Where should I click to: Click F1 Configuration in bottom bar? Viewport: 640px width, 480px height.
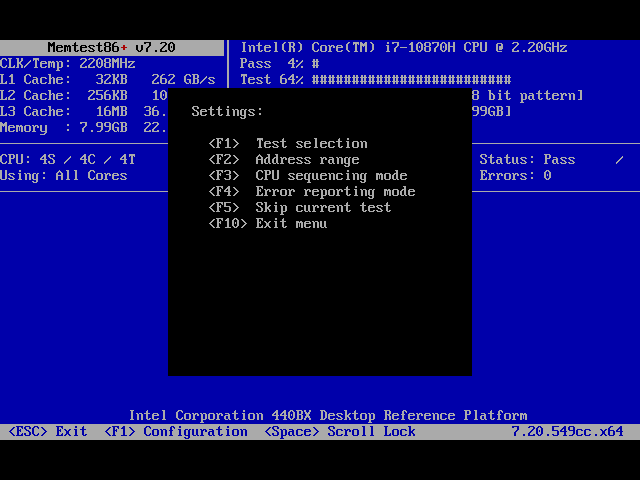pos(176,431)
